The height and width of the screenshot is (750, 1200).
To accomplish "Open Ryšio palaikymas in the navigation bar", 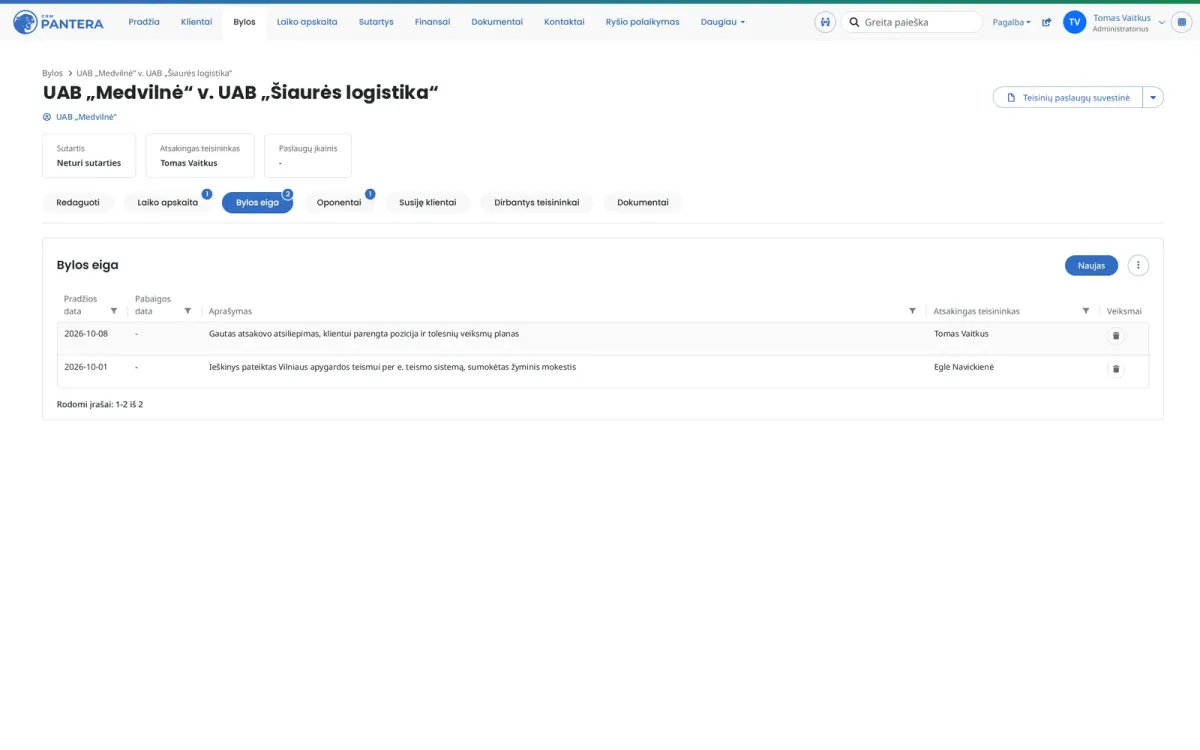I will (x=643, y=22).
